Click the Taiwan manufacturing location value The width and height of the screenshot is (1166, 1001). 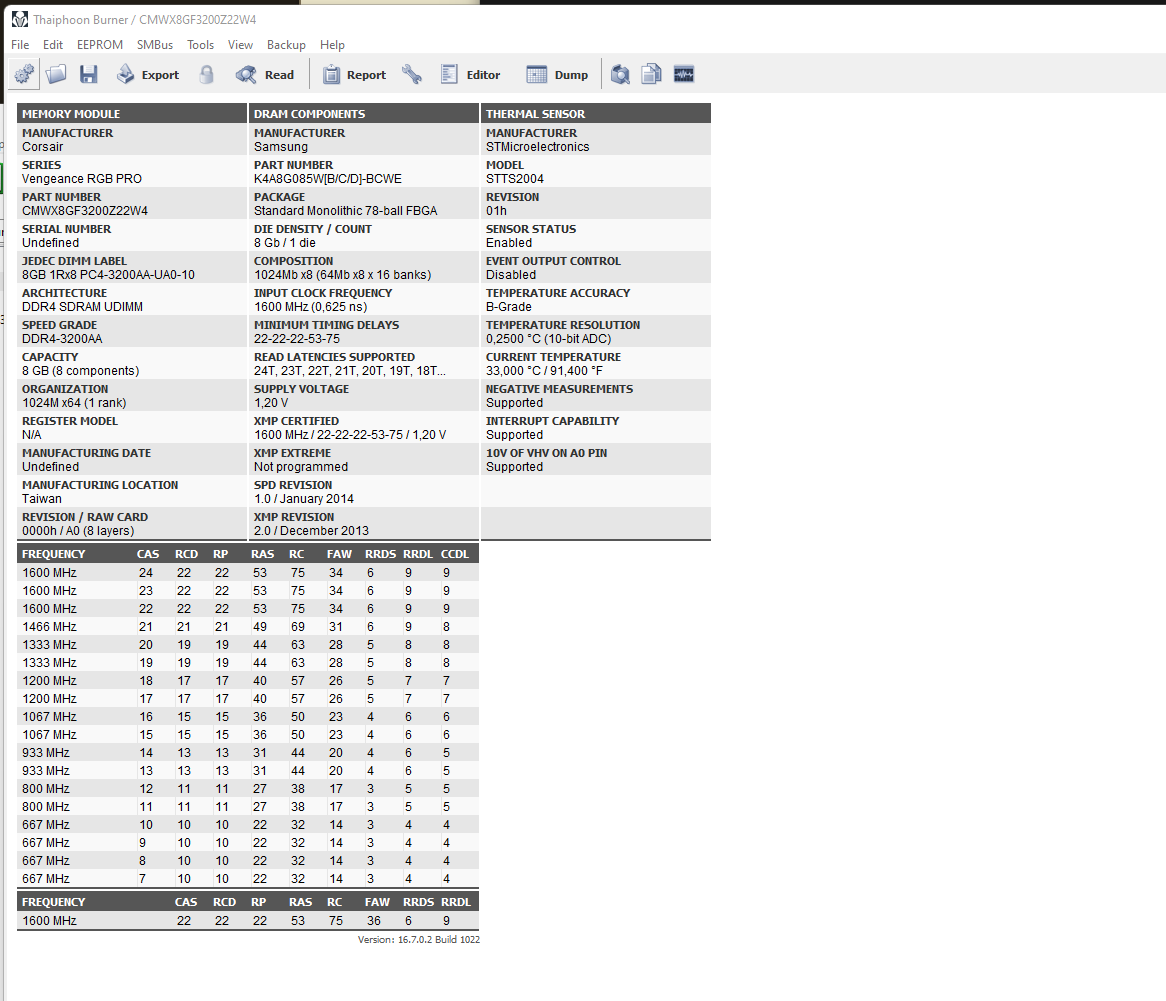pos(42,498)
